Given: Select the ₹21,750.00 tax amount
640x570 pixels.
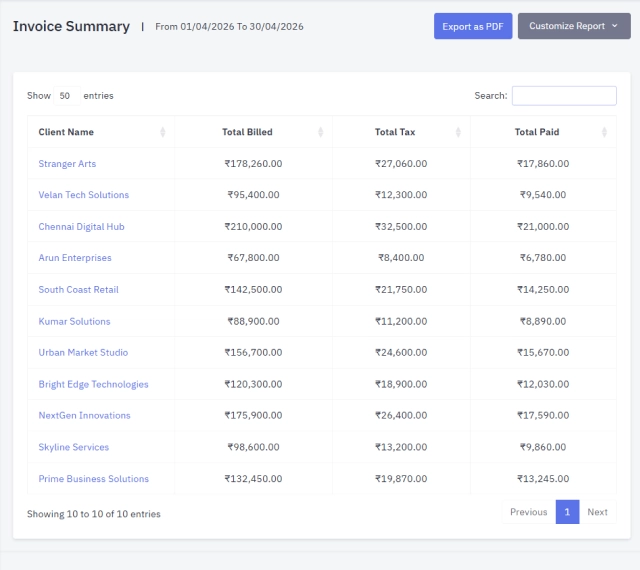Looking at the screenshot, I should point(401,289).
